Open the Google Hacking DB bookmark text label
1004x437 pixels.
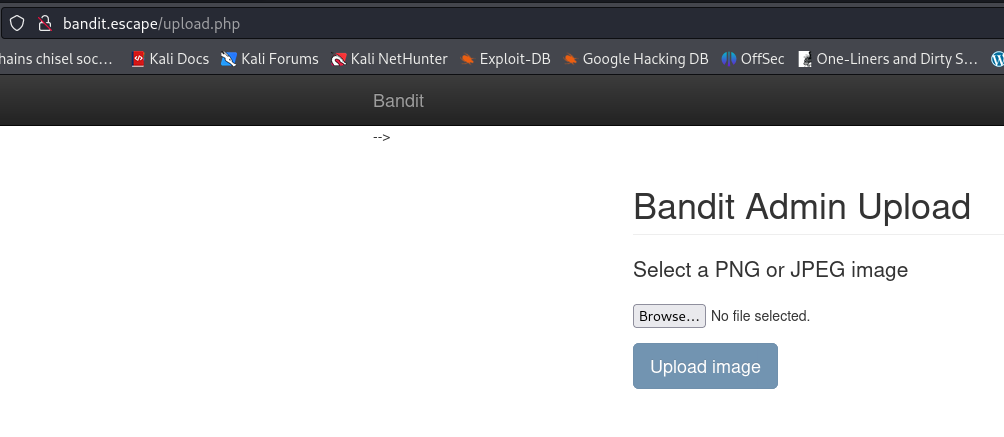click(x=645, y=59)
